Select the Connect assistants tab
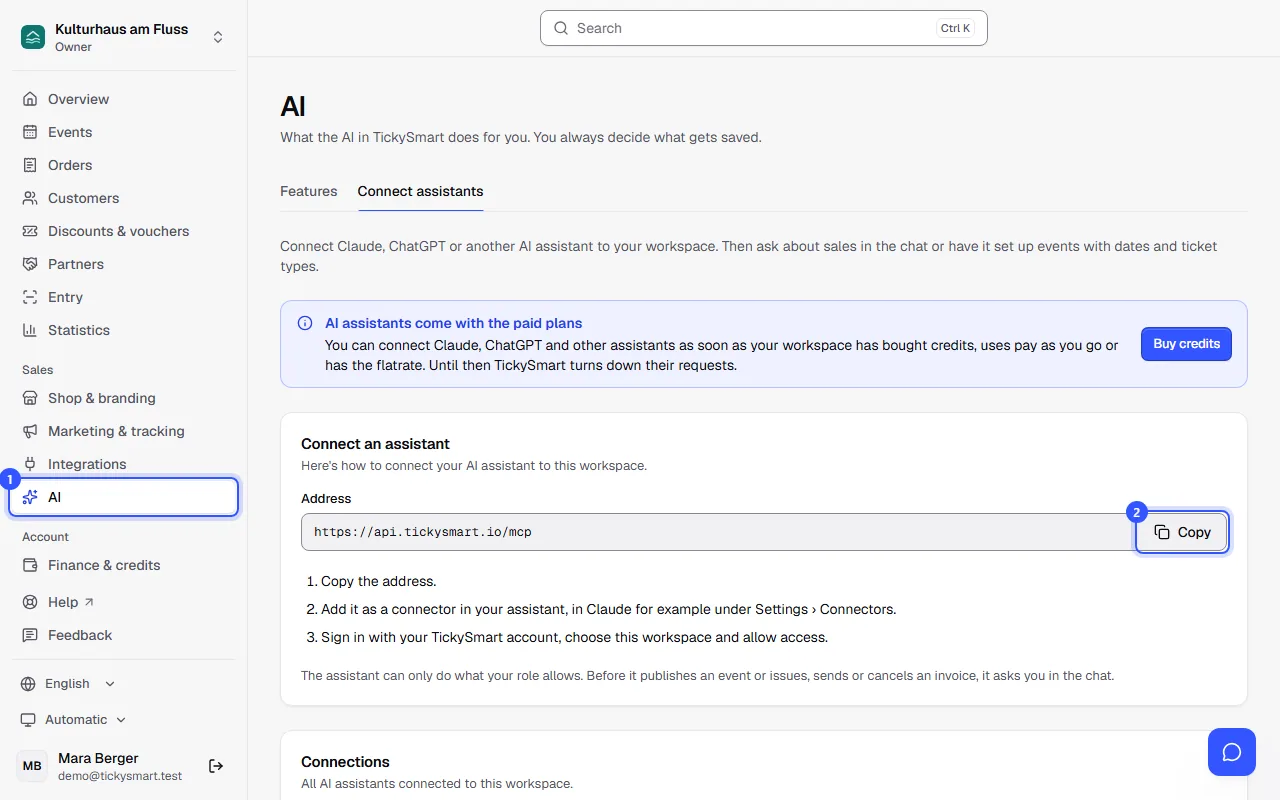Image resolution: width=1280 pixels, height=800 pixels. point(421,191)
